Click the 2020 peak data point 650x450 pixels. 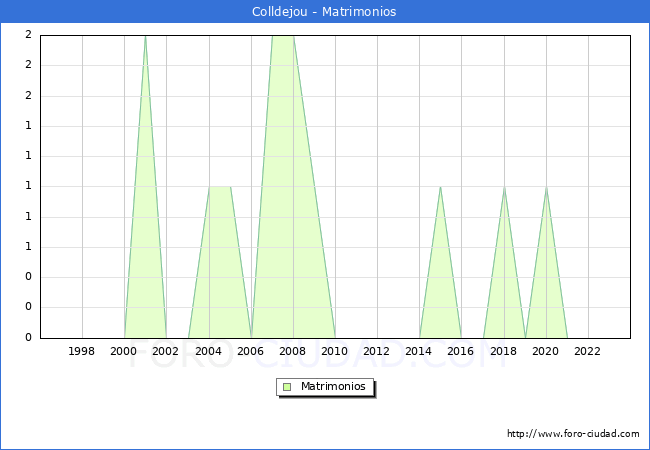[x=546, y=188]
